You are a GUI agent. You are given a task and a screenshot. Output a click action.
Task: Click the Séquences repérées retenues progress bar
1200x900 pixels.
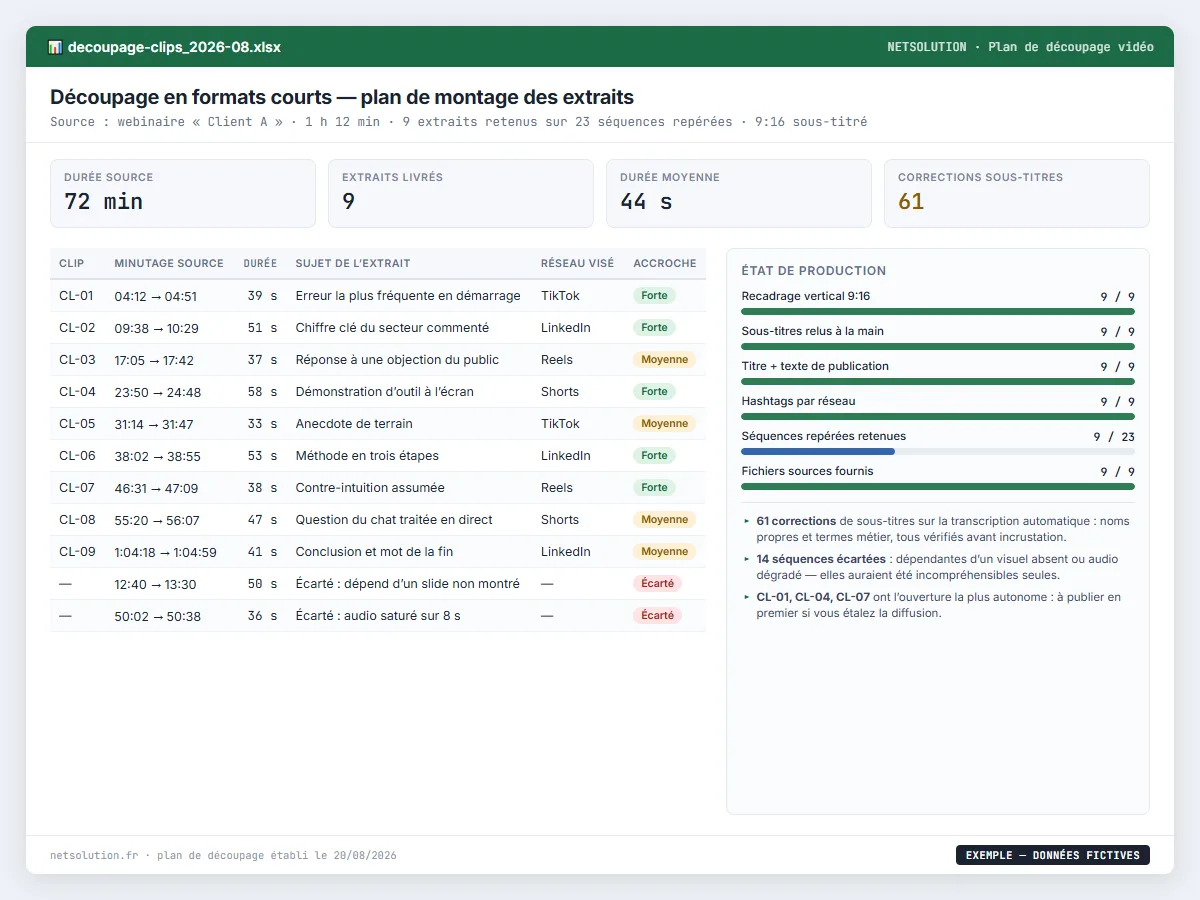tap(938, 451)
